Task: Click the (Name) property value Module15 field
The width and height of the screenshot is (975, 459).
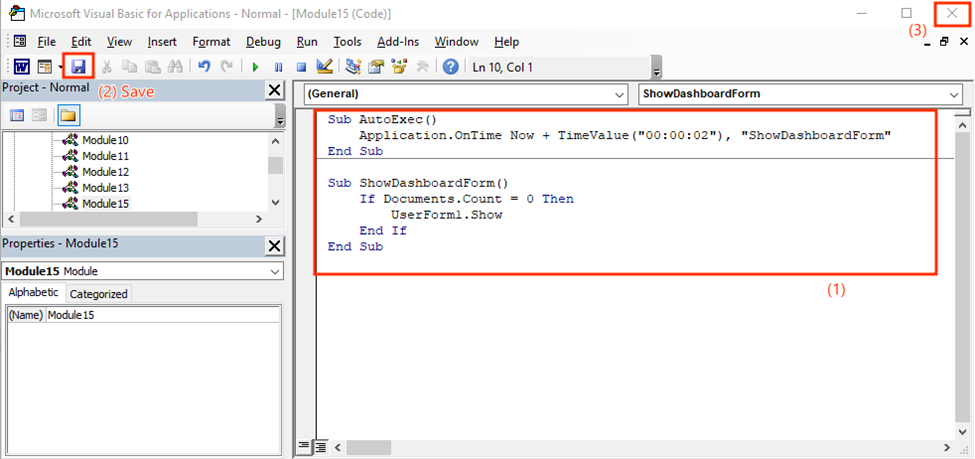Action: 162,315
